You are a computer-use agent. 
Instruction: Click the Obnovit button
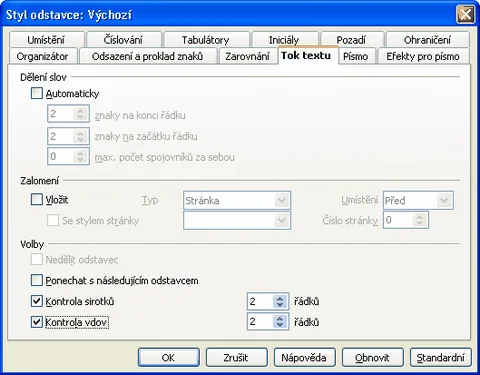(x=373, y=357)
